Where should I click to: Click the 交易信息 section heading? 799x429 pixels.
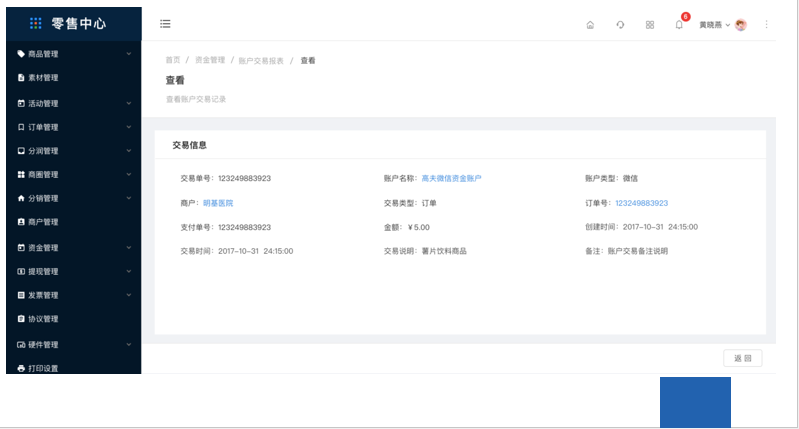click(x=190, y=145)
